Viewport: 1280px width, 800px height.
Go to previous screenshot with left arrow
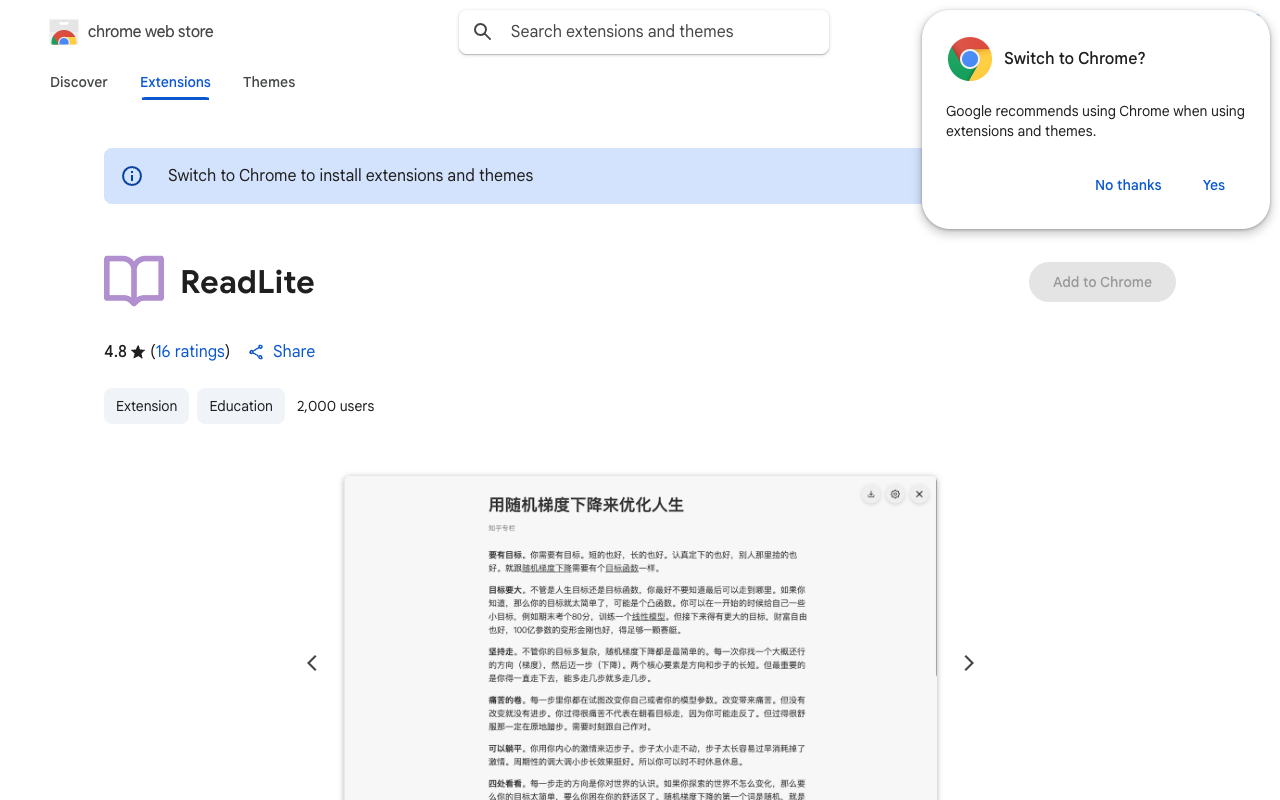pyautogui.click(x=312, y=663)
